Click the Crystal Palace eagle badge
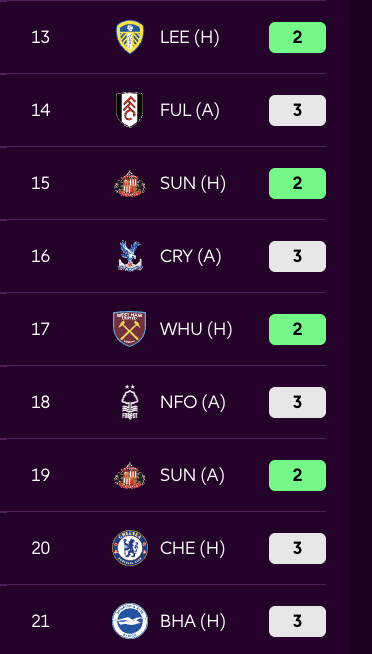This screenshot has height=654, width=372. tap(130, 256)
